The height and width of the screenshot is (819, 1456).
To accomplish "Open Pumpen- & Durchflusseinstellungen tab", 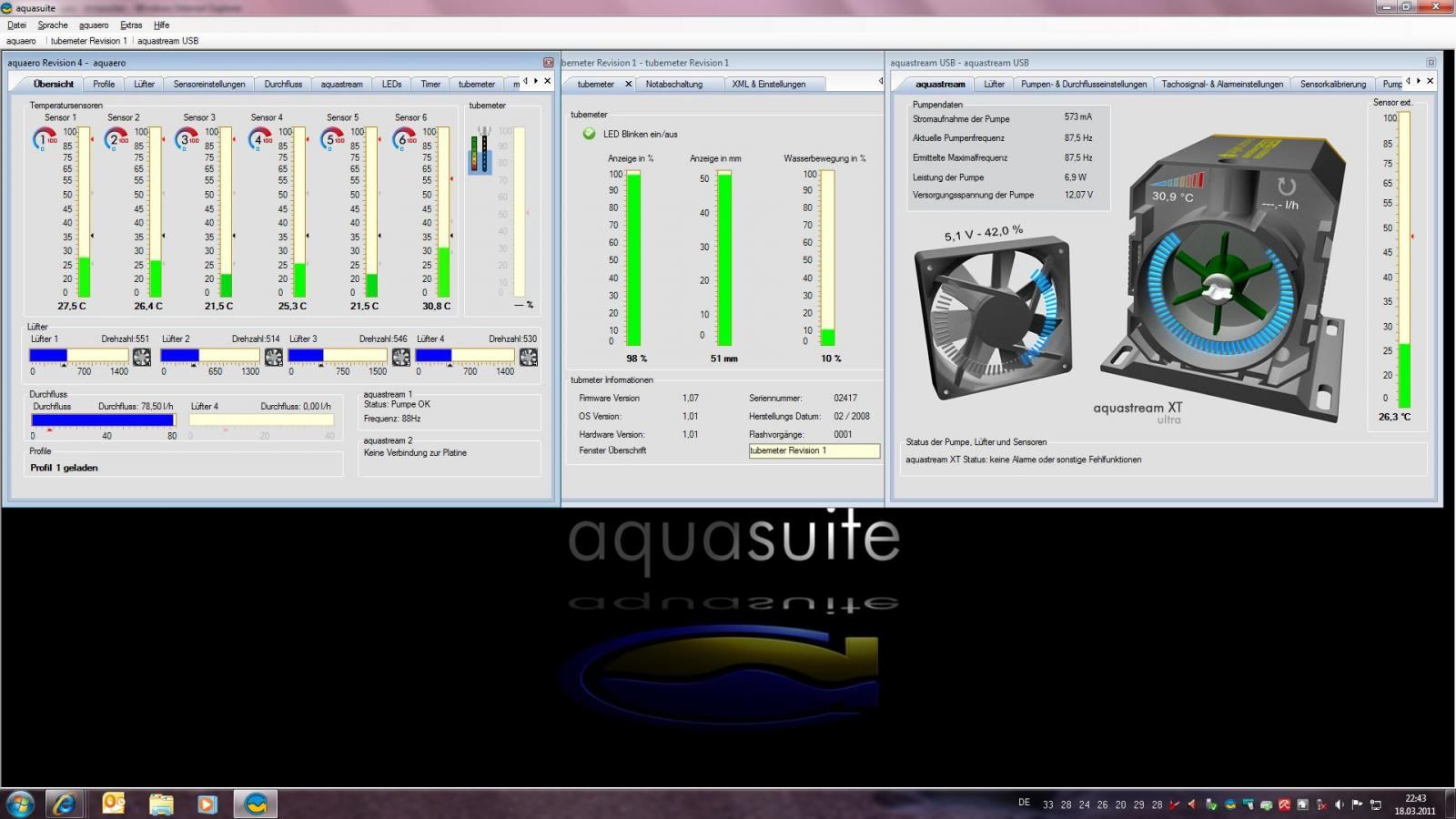I will pos(1084,84).
